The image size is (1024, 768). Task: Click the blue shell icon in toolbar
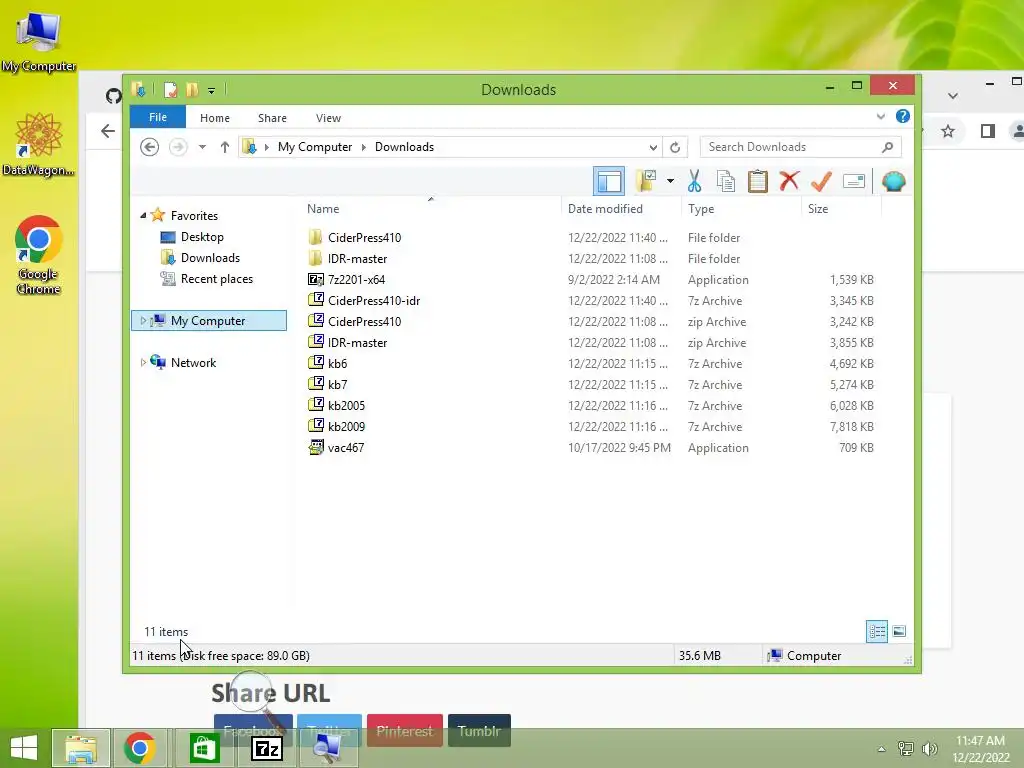pos(893,181)
